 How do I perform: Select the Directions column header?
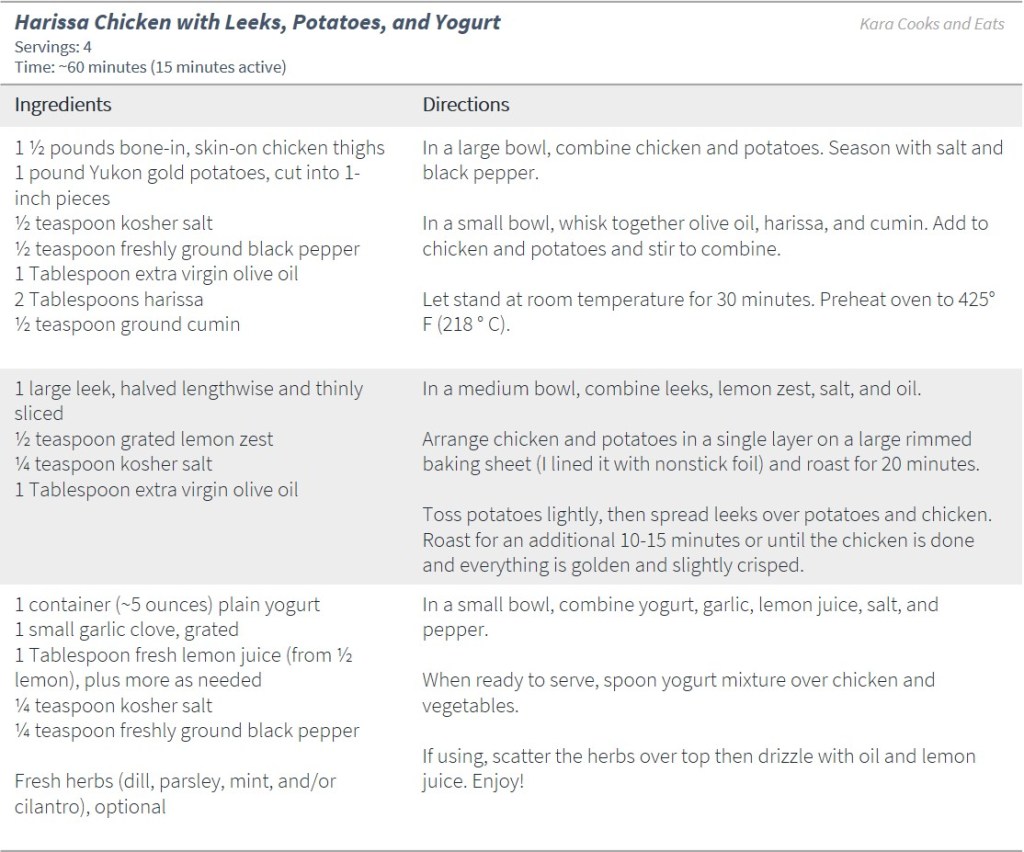(466, 105)
